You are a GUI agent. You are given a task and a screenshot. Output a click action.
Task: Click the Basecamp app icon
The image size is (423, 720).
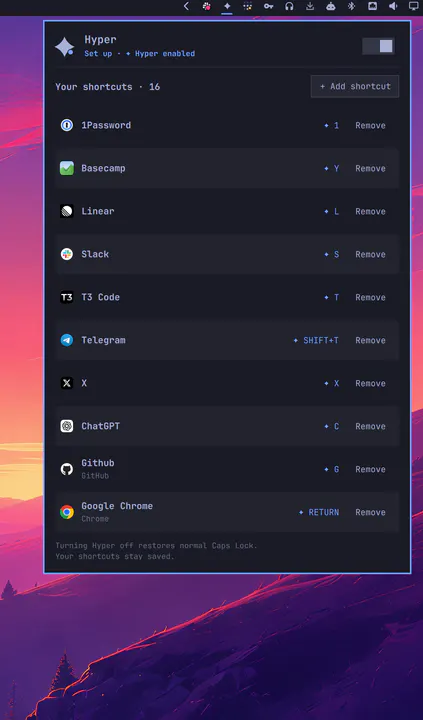(67, 168)
